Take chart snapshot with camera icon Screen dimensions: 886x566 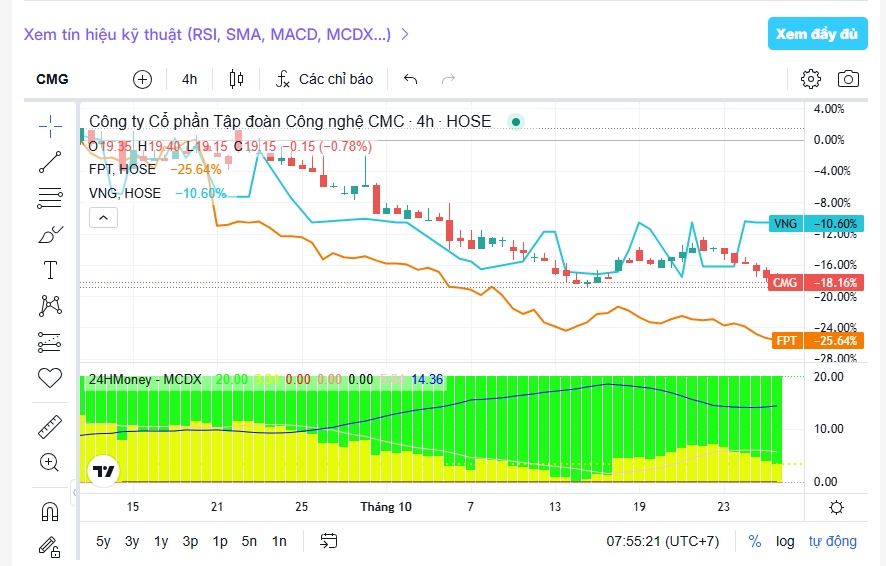(848, 79)
